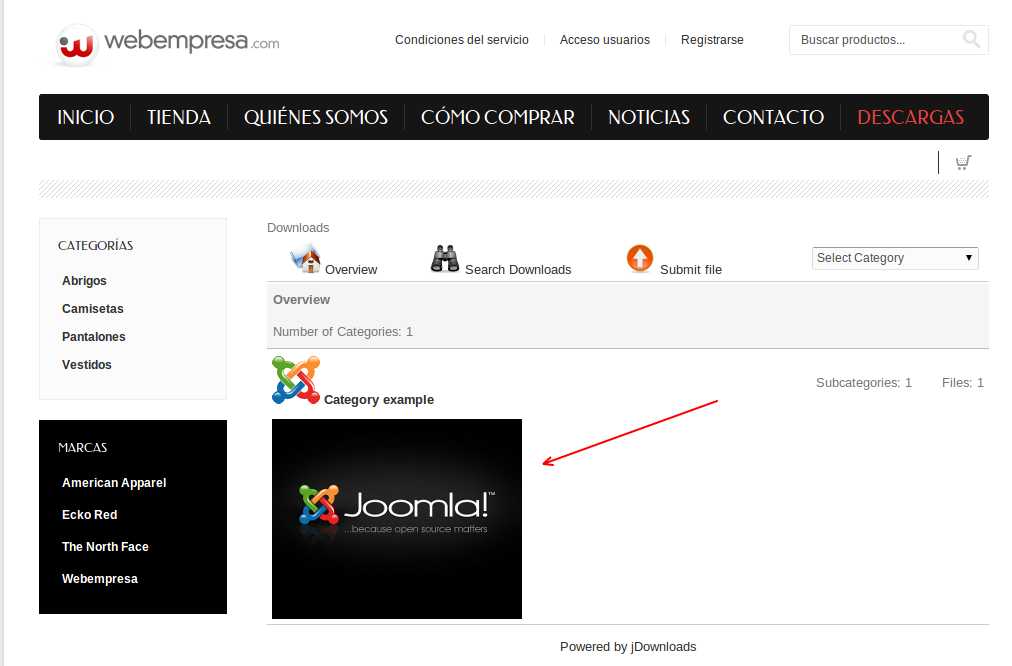Open INICIO in main menu
This screenshot has height=666, width=1012.
[x=85, y=117]
